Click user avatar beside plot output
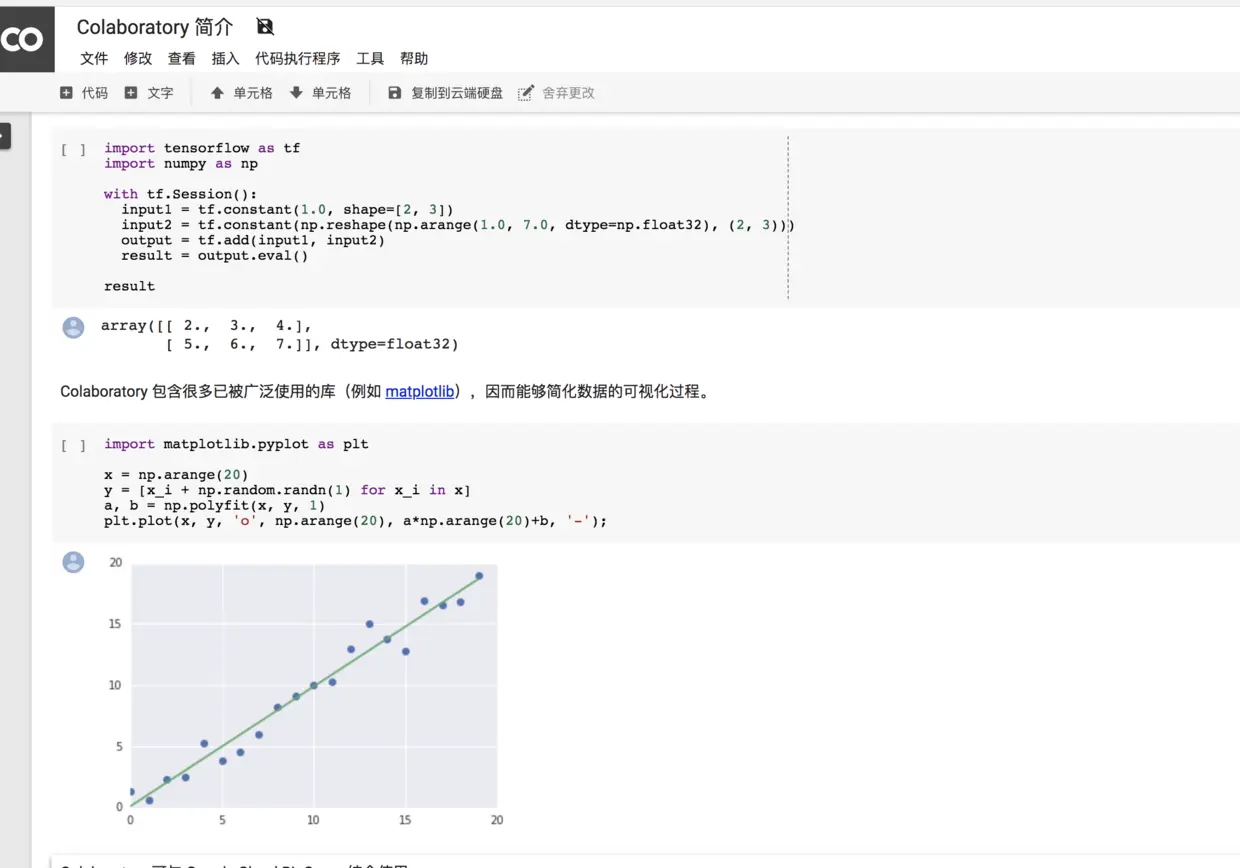 [x=73, y=562]
